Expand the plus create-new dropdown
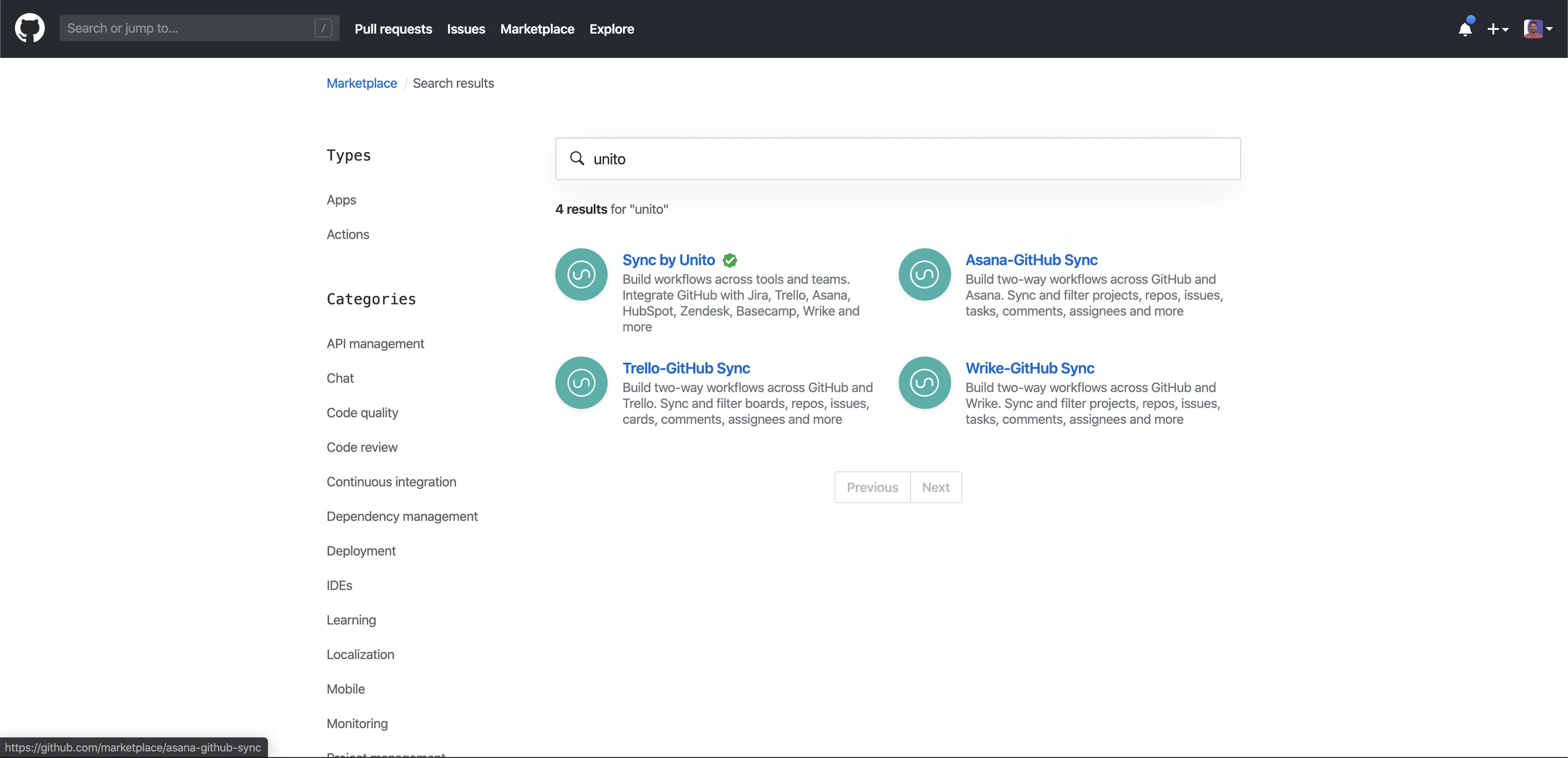This screenshot has width=1568, height=758. [1497, 29]
